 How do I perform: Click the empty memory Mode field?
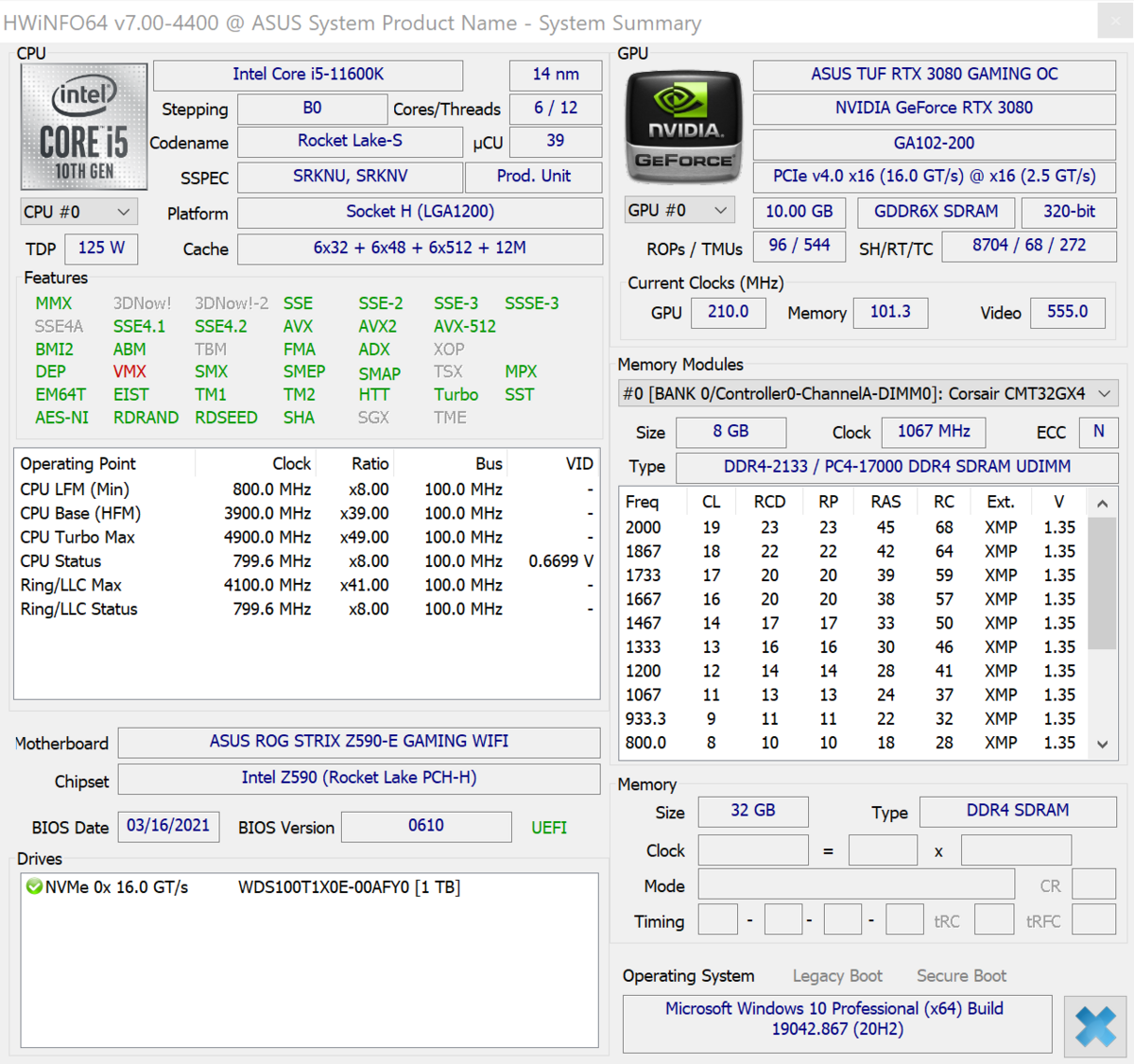point(856,885)
